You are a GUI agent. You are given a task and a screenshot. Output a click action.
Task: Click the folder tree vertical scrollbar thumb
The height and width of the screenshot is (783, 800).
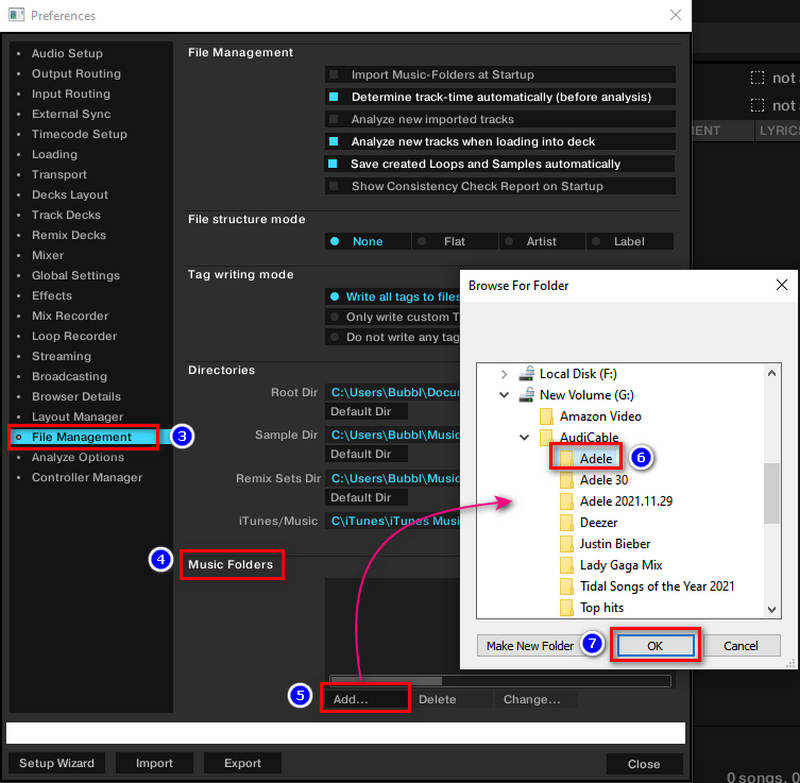point(771,493)
